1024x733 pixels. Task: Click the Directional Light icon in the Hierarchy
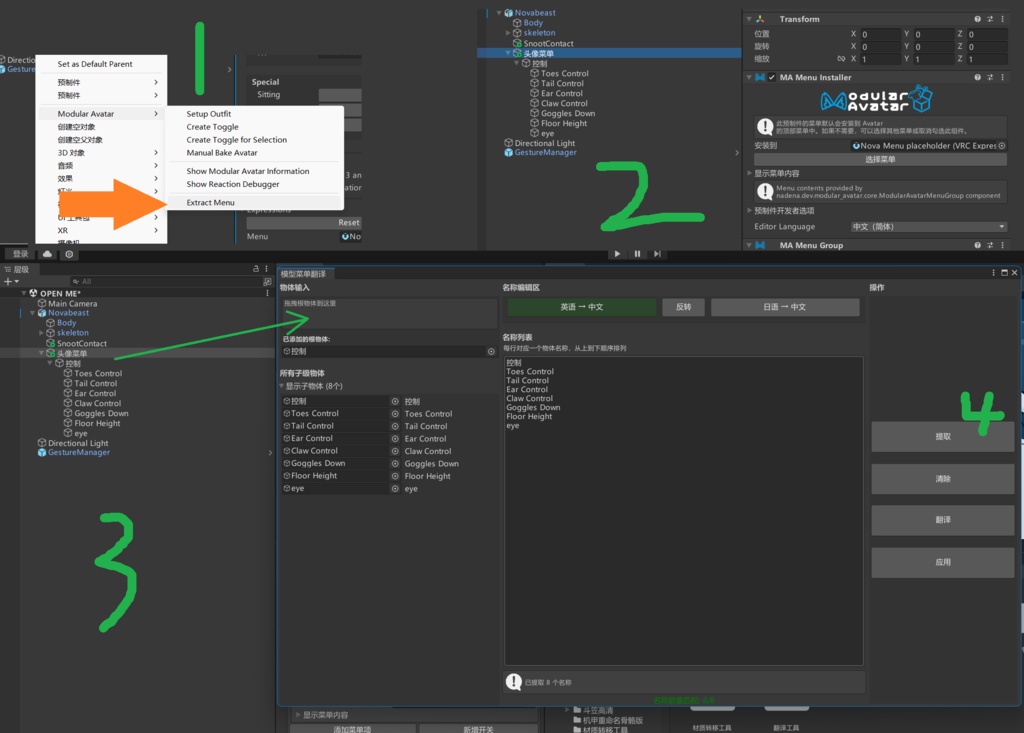[x=42, y=443]
